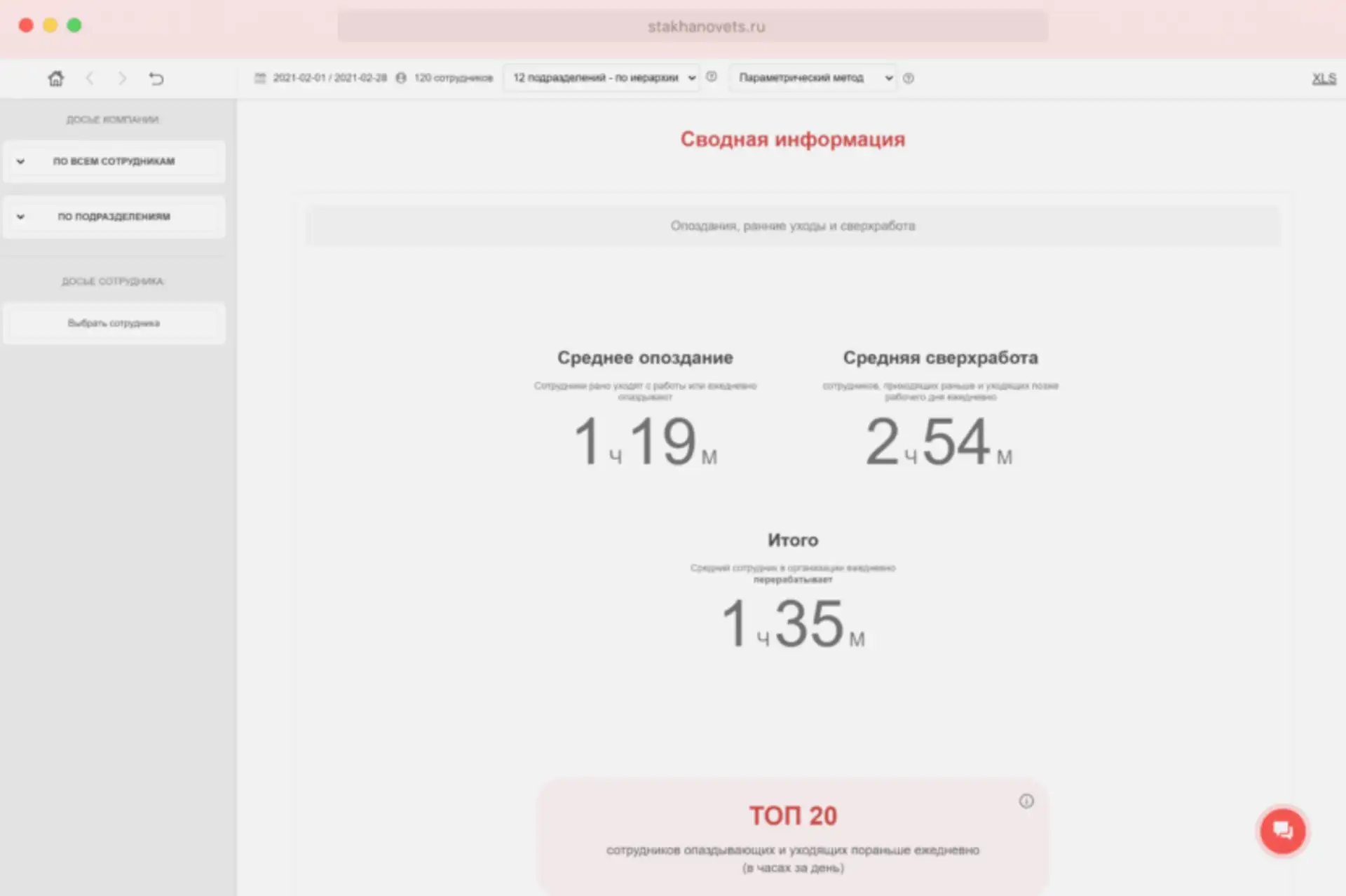Click the date range '2021-02-01 / 2021-02-28'
This screenshot has width=1346, height=896.
pos(329,78)
